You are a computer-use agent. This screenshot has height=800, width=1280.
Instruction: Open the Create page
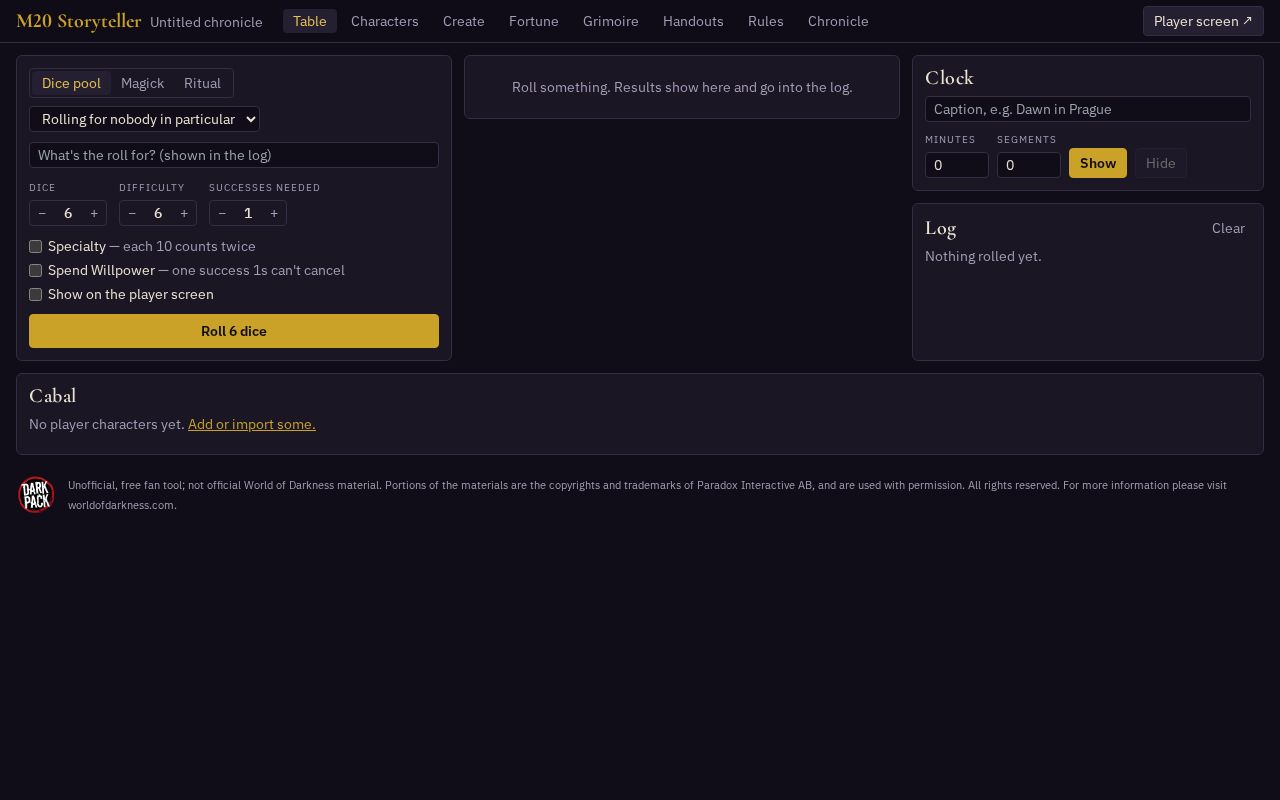point(464,21)
